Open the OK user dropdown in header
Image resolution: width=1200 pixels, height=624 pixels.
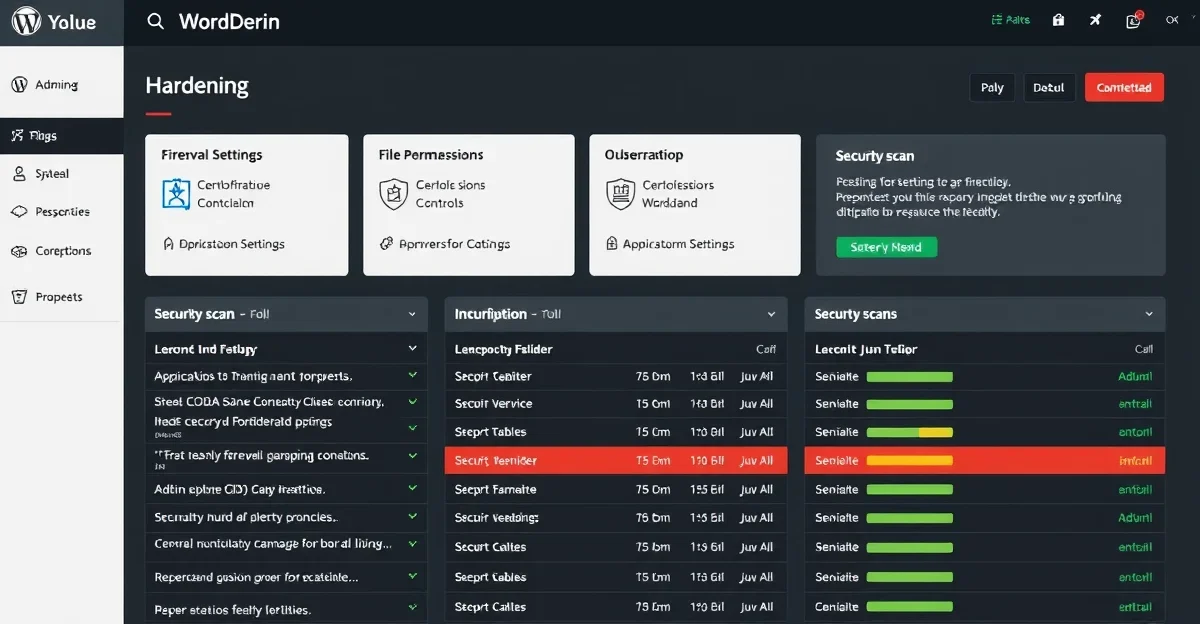pyautogui.click(x=1172, y=20)
